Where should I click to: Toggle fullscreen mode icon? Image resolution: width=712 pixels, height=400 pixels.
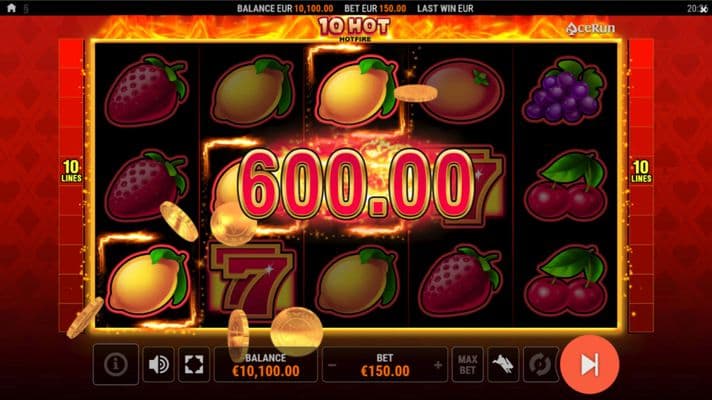tap(194, 365)
